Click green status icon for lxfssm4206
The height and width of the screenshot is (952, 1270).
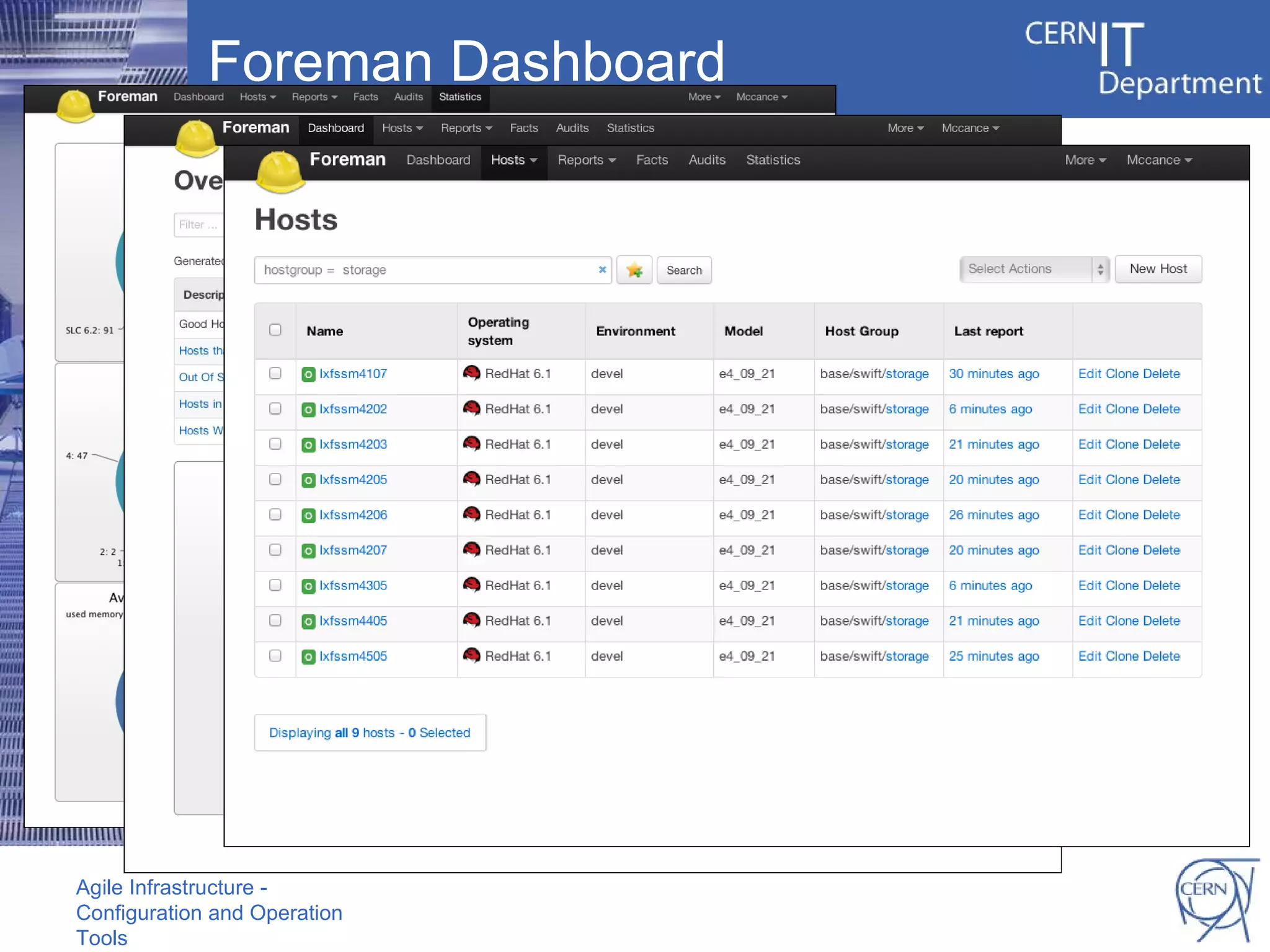click(308, 516)
